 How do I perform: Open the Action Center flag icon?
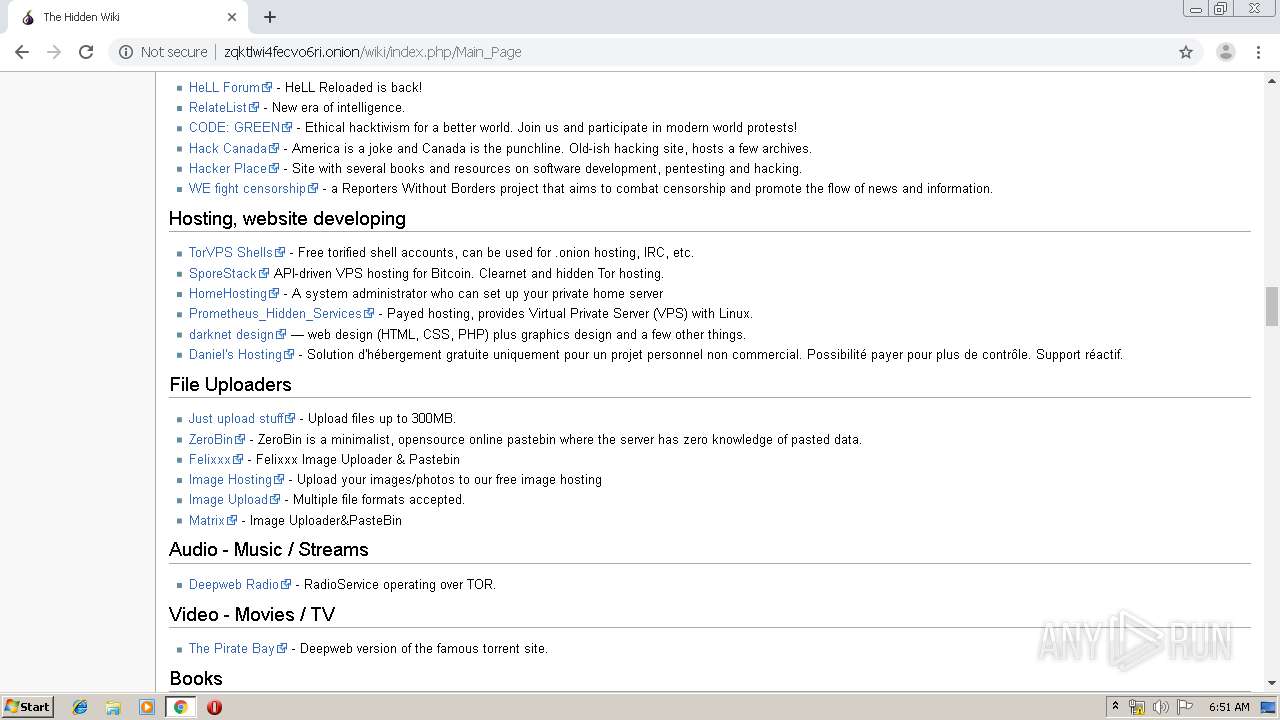coord(1185,707)
